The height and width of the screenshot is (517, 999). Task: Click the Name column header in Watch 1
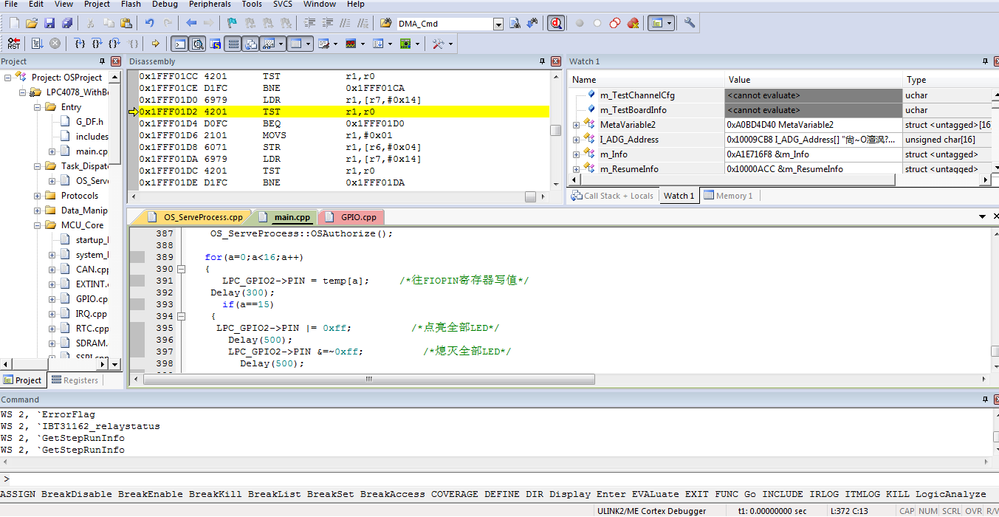tap(646, 80)
